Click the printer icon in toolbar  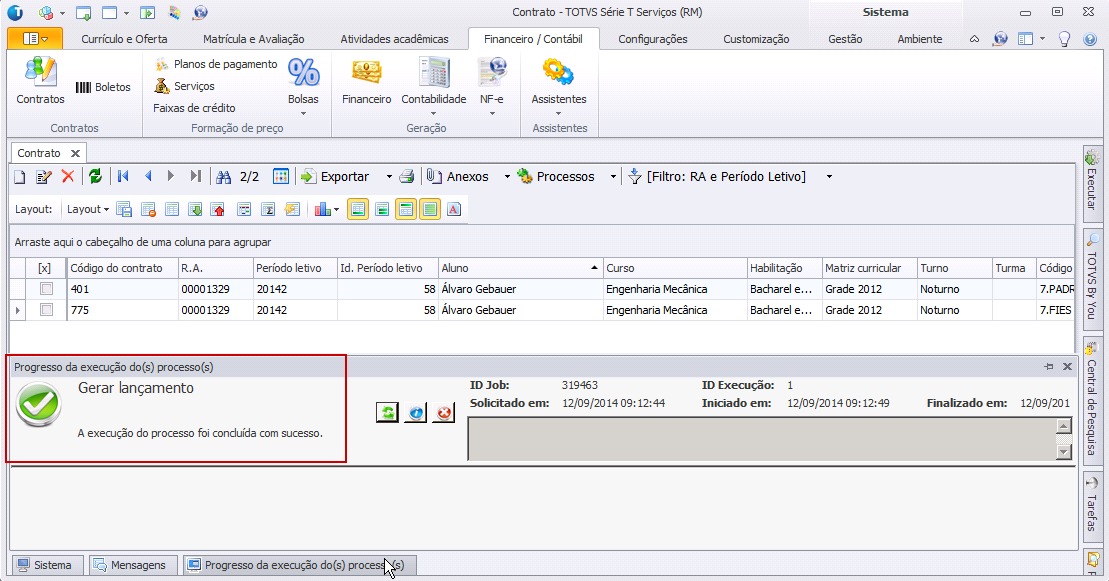click(407, 177)
